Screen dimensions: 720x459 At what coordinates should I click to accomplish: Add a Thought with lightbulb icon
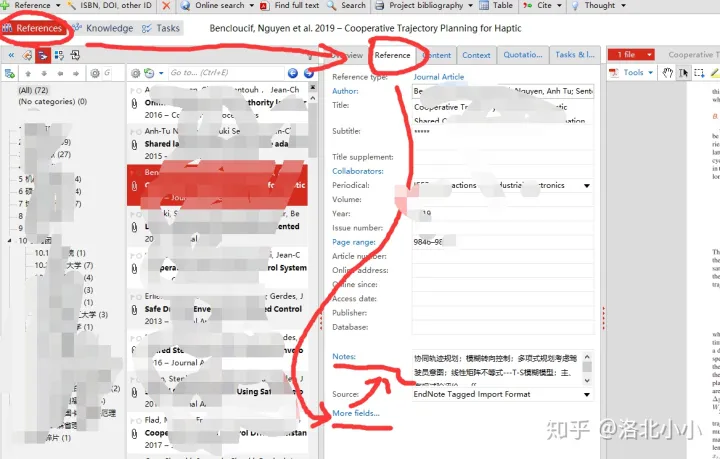(x=593, y=6)
